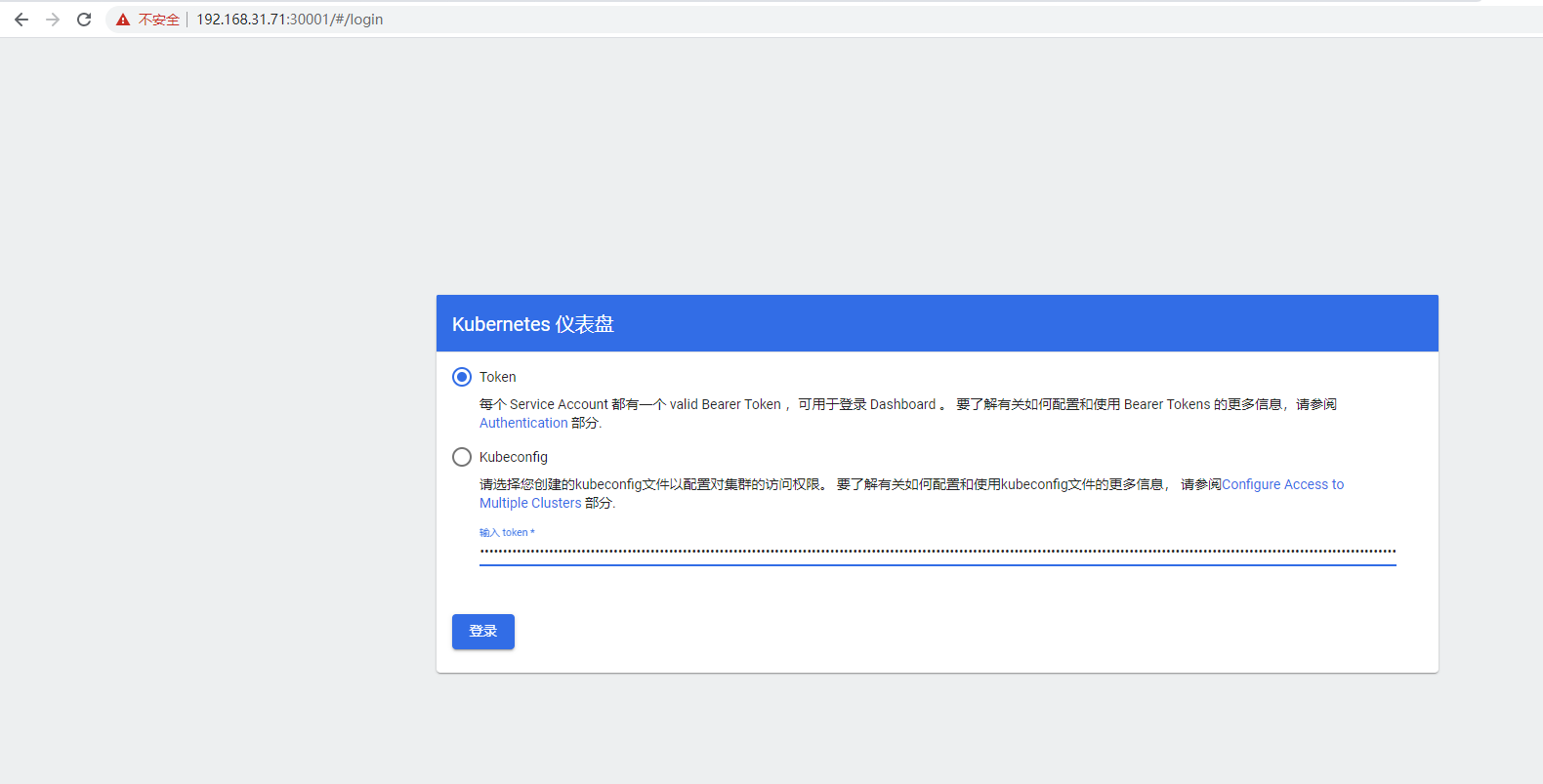This screenshot has width=1543, height=784.
Task: Focus the token input field
Action: point(938,552)
